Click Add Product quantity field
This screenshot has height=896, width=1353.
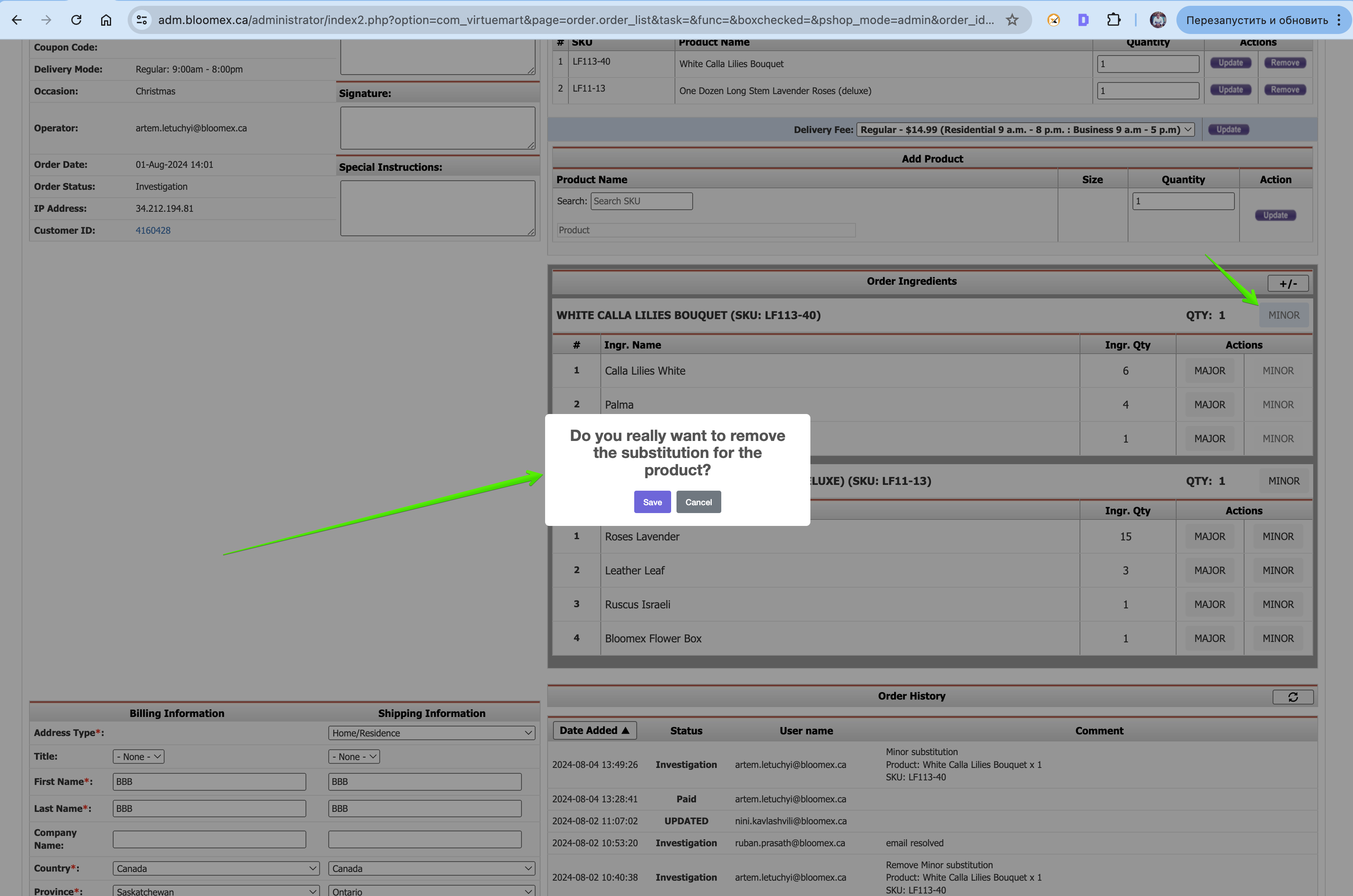1183,201
